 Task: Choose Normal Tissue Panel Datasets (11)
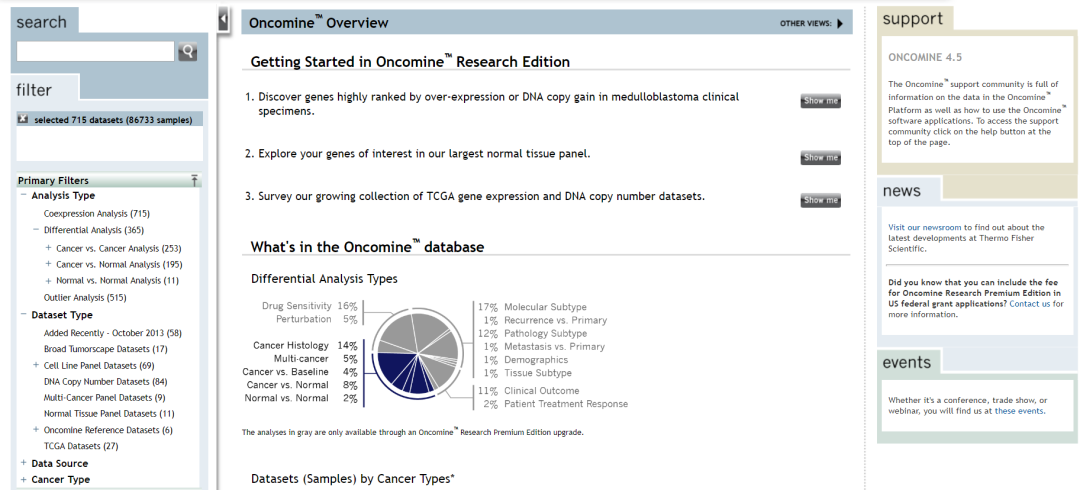(x=109, y=414)
